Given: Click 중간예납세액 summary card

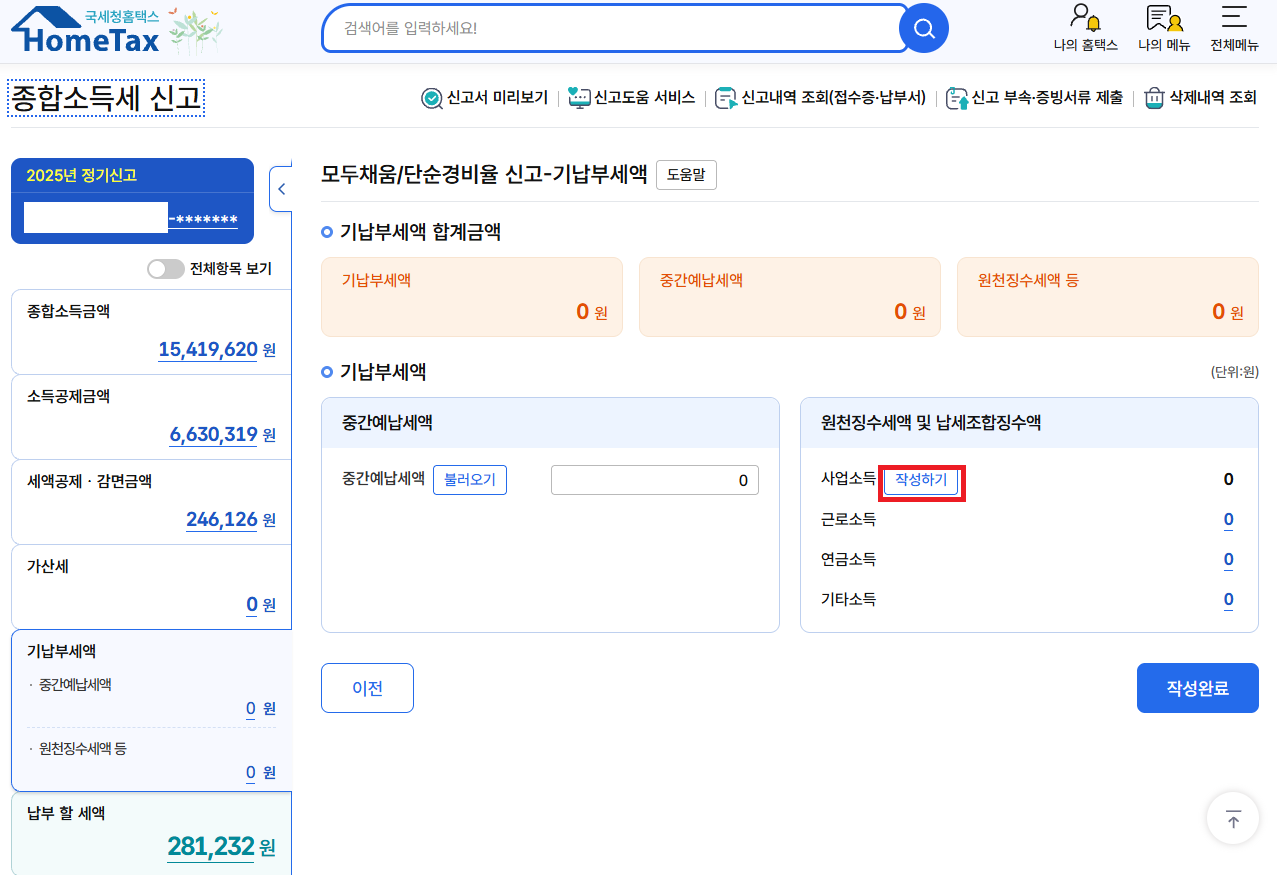Looking at the screenshot, I should [790, 297].
